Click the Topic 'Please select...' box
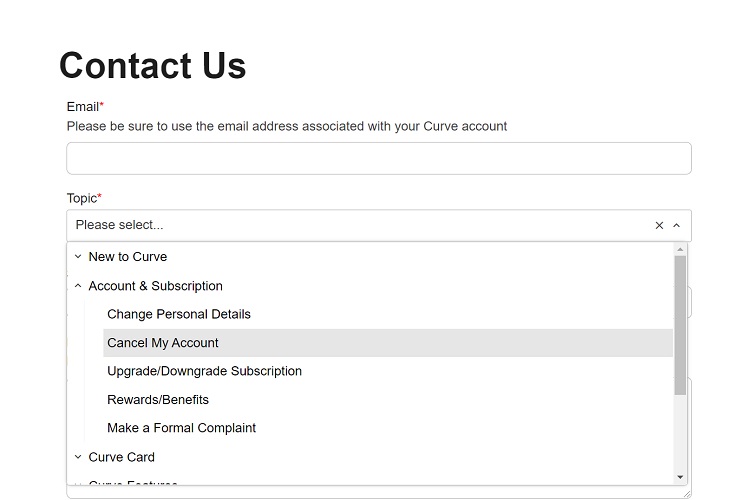Image resolution: width=752 pixels, height=500 pixels. [350, 226]
